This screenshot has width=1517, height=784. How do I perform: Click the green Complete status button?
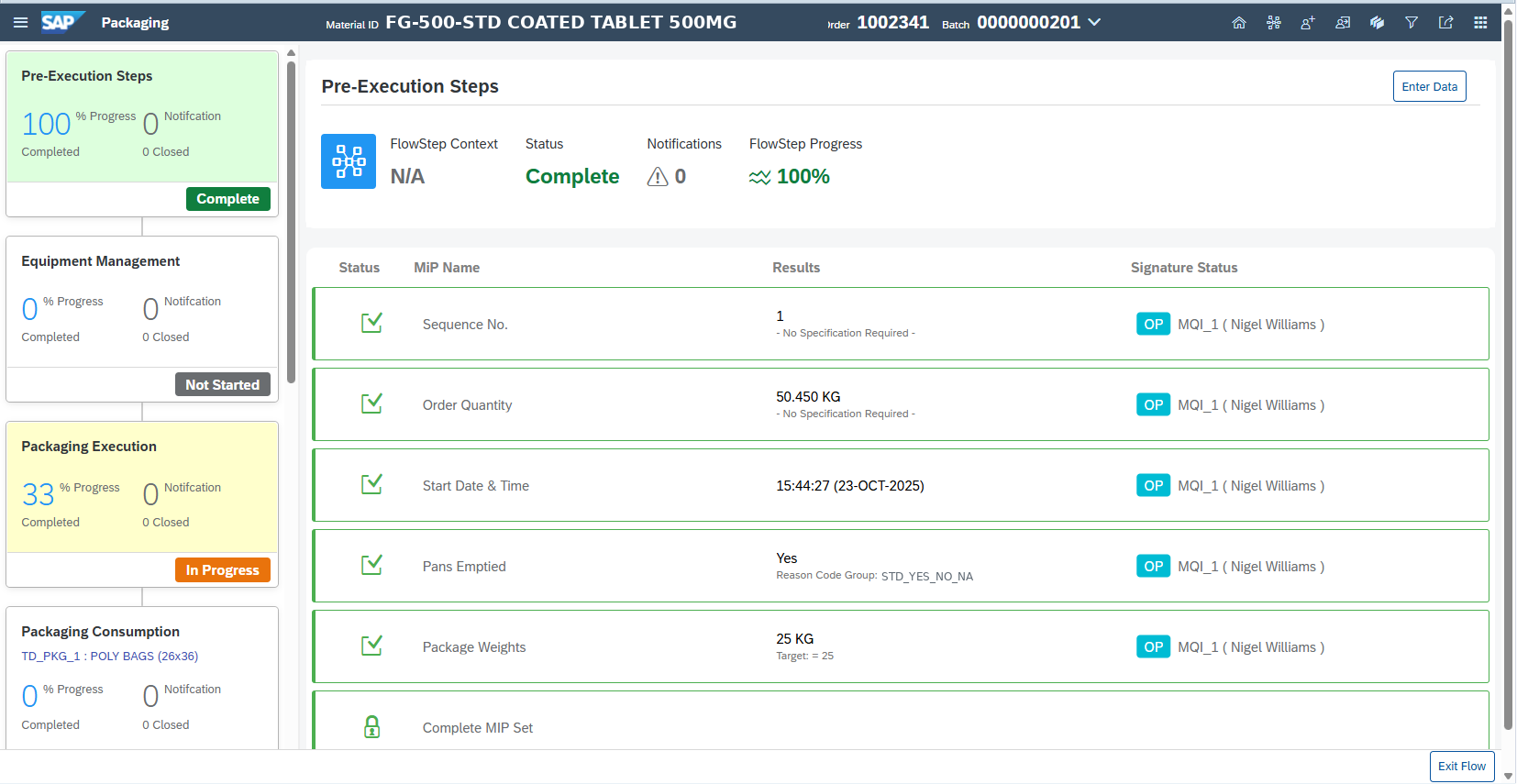click(228, 199)
